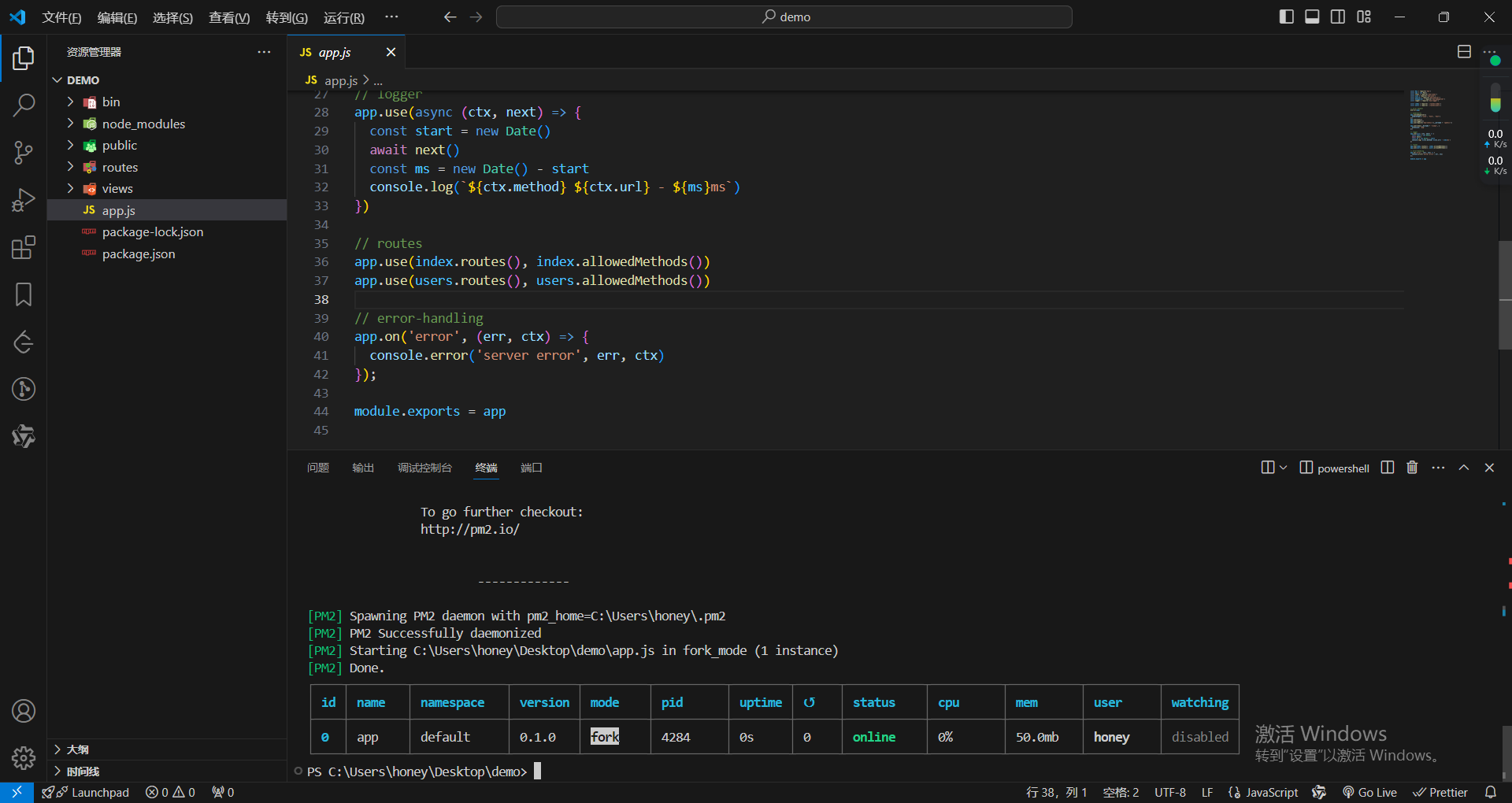Screen dimensions: 1512x803
Task: Switch to the 调试控制台 tab
Action: 424,467
